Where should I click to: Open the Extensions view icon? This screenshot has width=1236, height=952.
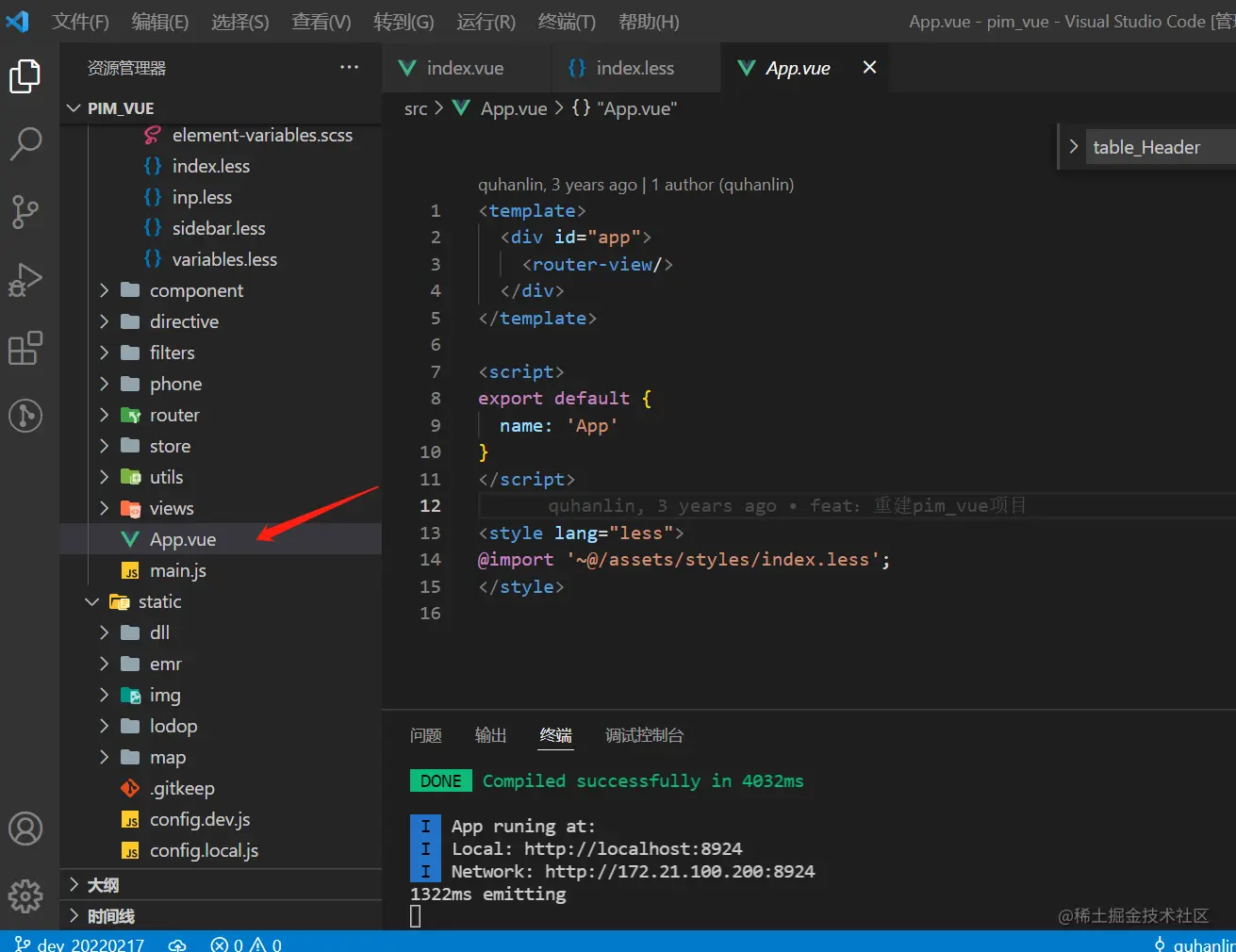pos(25,348)
